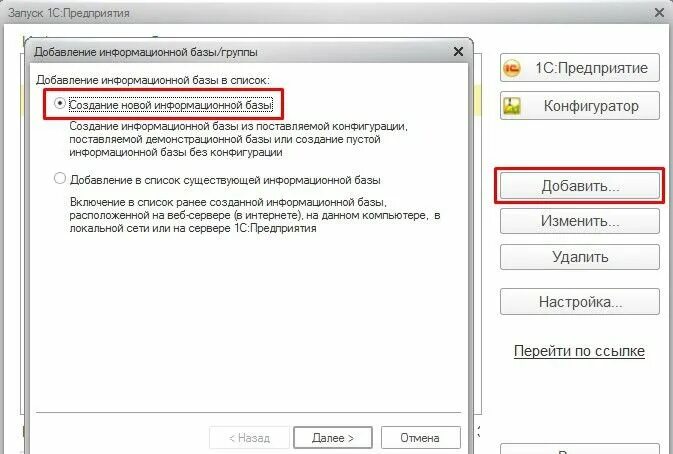This screenshot has height=454, width=673.
Task: Click the disabled '< Назад' button
Action: point(249,438)
